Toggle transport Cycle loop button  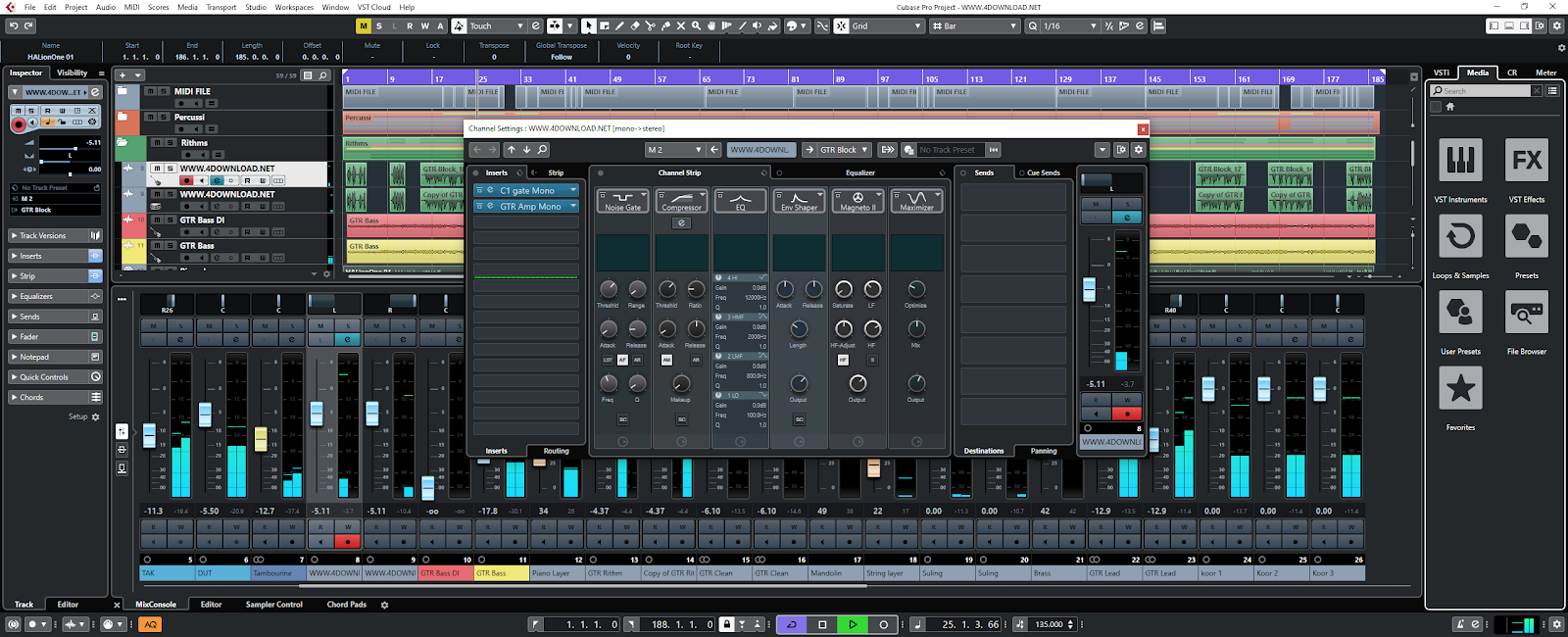point(792,624)
